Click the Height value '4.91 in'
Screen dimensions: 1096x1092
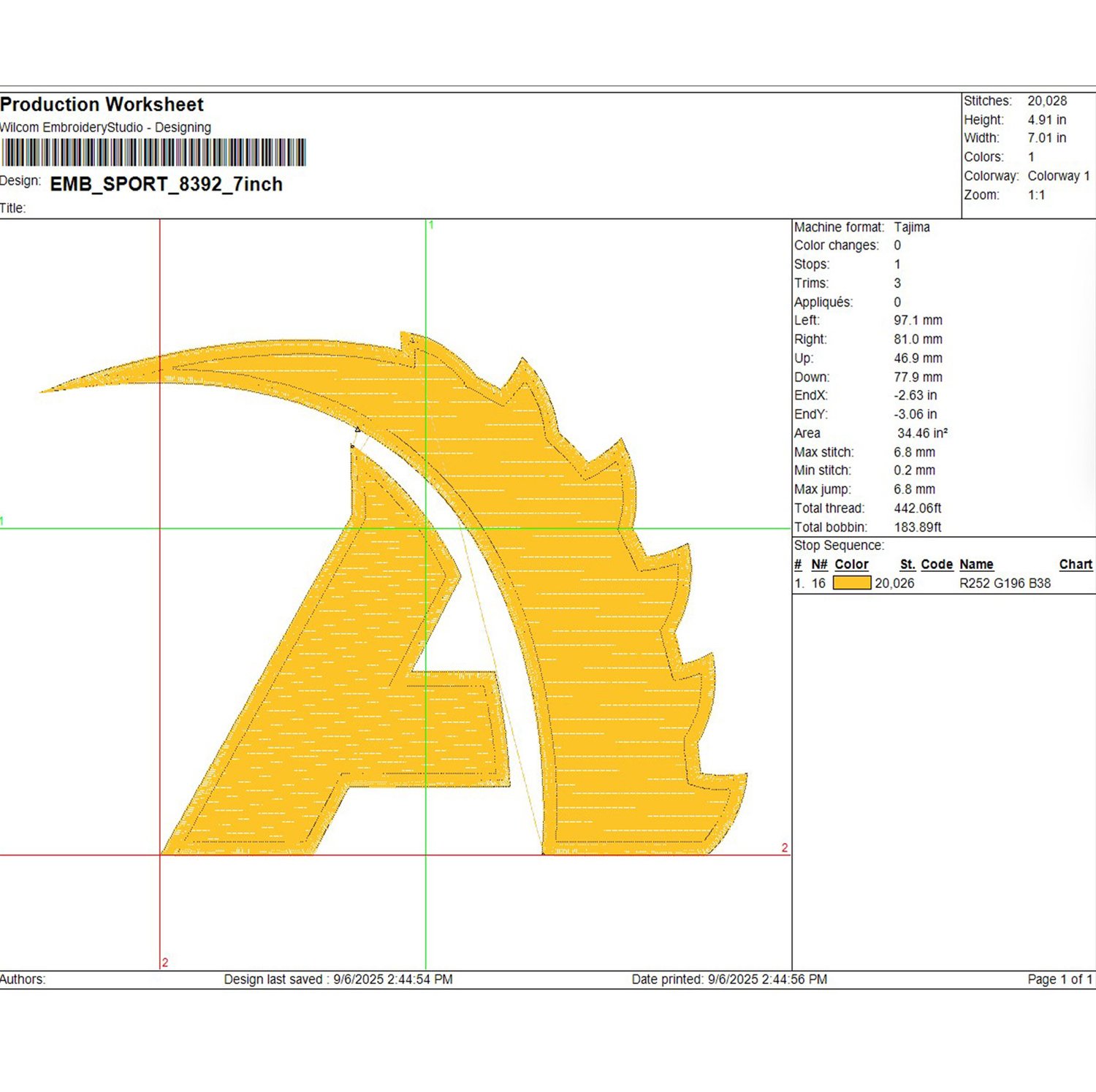coord(1047,120)
